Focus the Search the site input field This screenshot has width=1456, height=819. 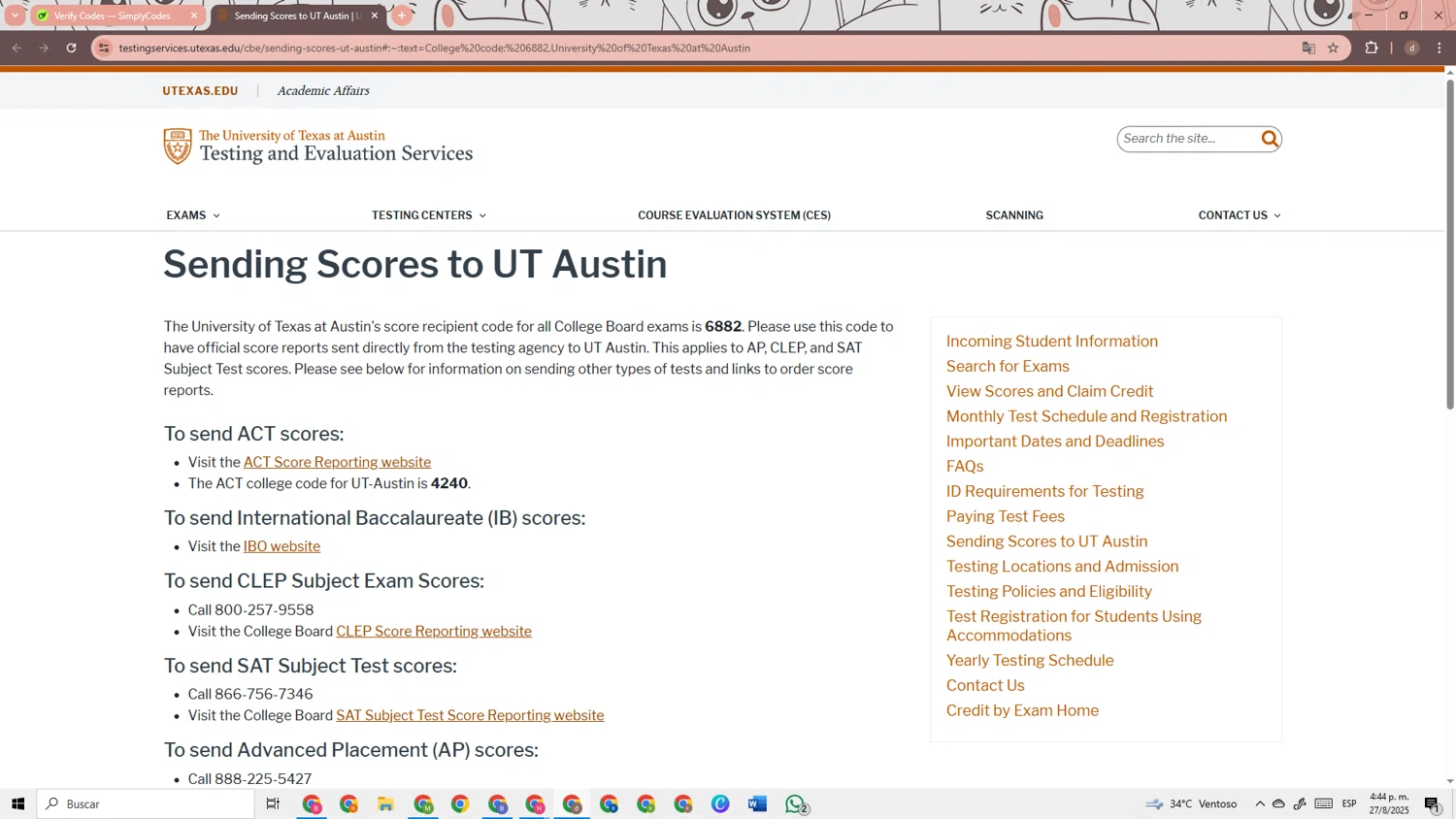tap(1188, 139)
